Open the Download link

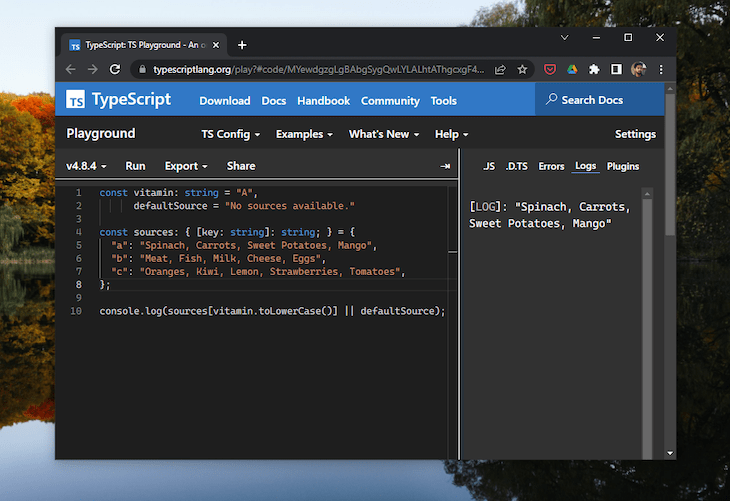pyautogui.click(x=225, y=101)
